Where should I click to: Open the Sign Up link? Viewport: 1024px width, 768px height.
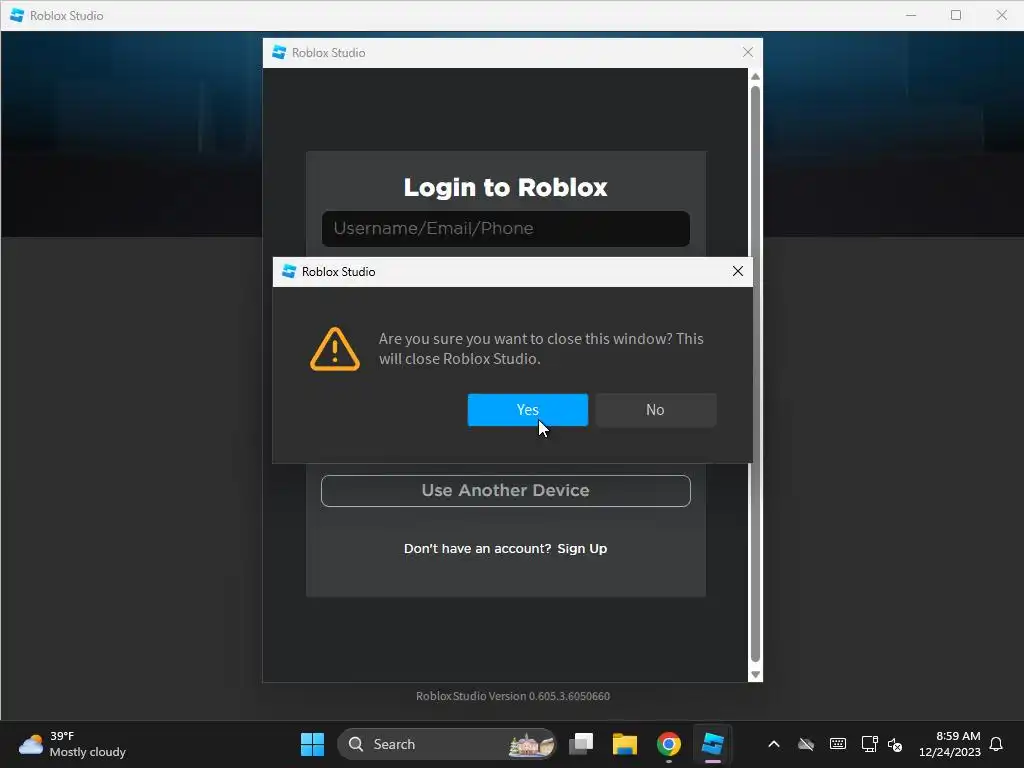[582, 549]
